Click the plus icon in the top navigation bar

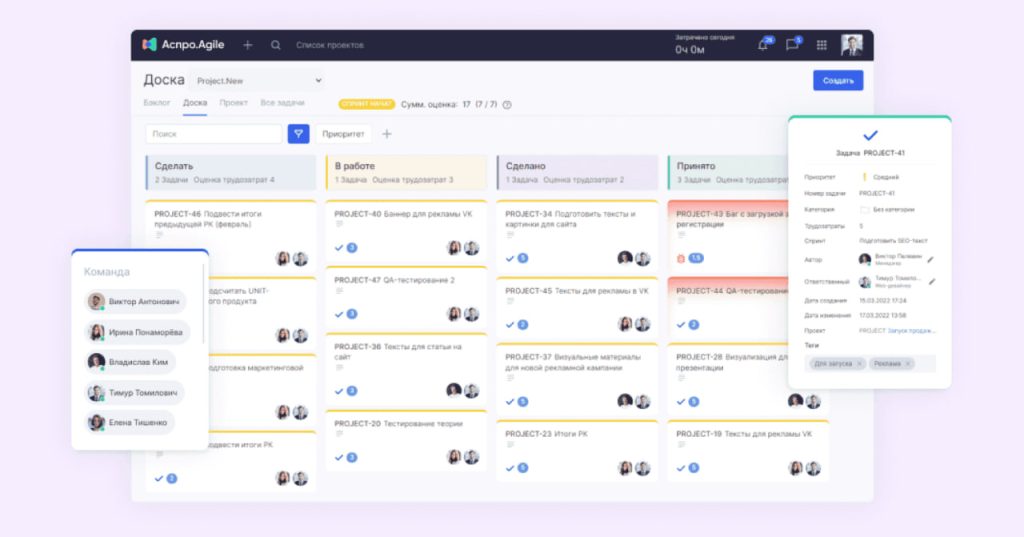pos(248,45)
